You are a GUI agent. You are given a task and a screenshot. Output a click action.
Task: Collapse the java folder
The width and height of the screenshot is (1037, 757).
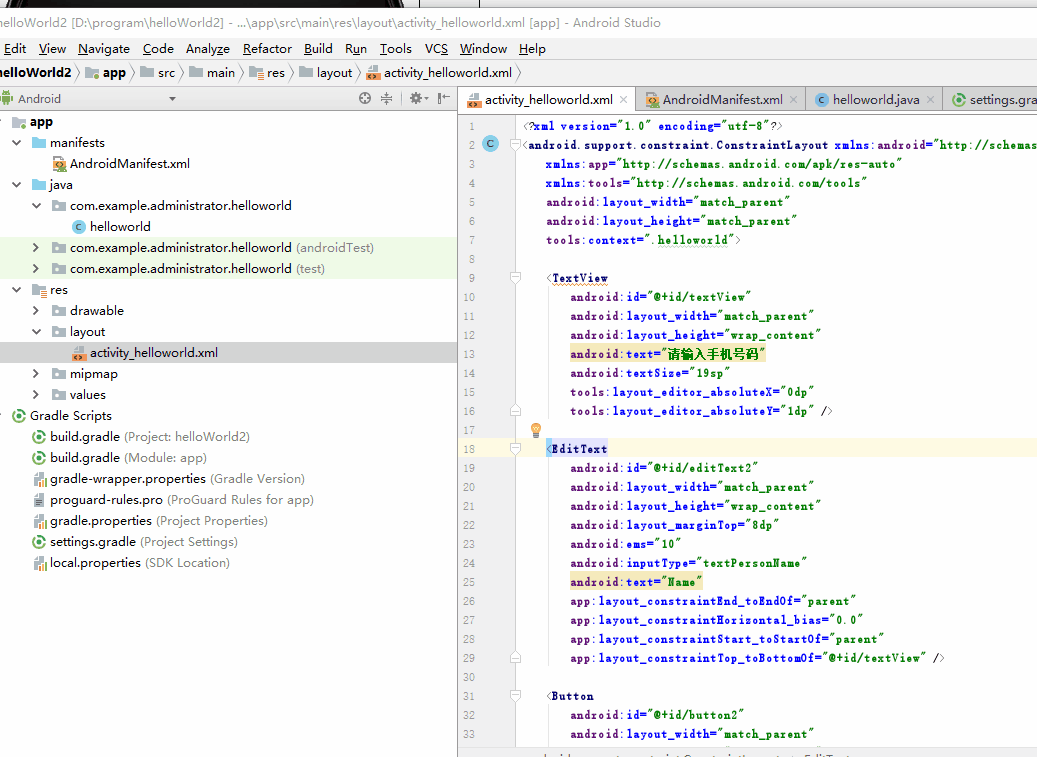point(17,185)
